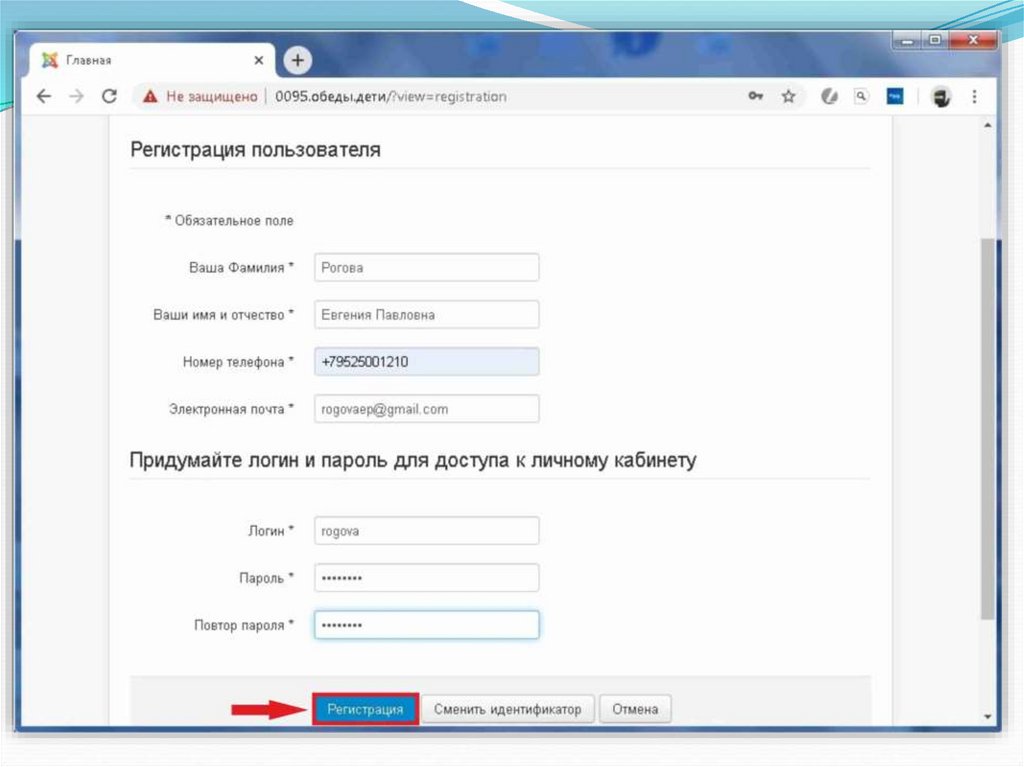Click Сменить идентификатор button
The height and width of the screenshot is (767, 1024).
507,710
